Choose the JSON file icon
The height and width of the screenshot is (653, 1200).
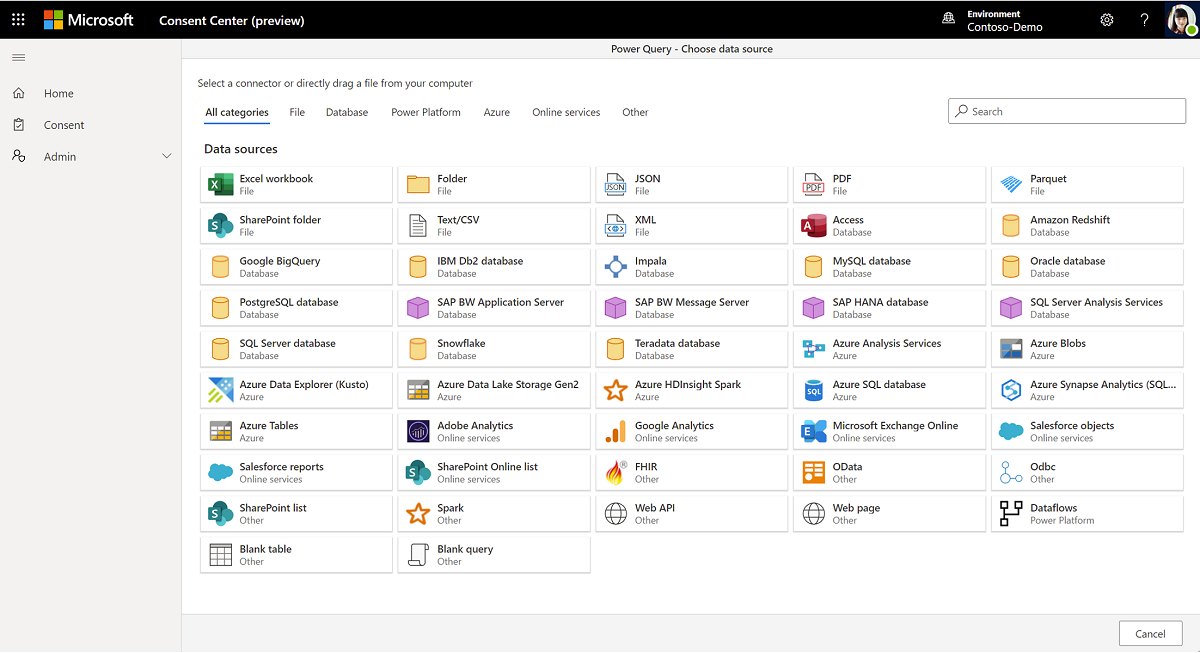(616, 185)
